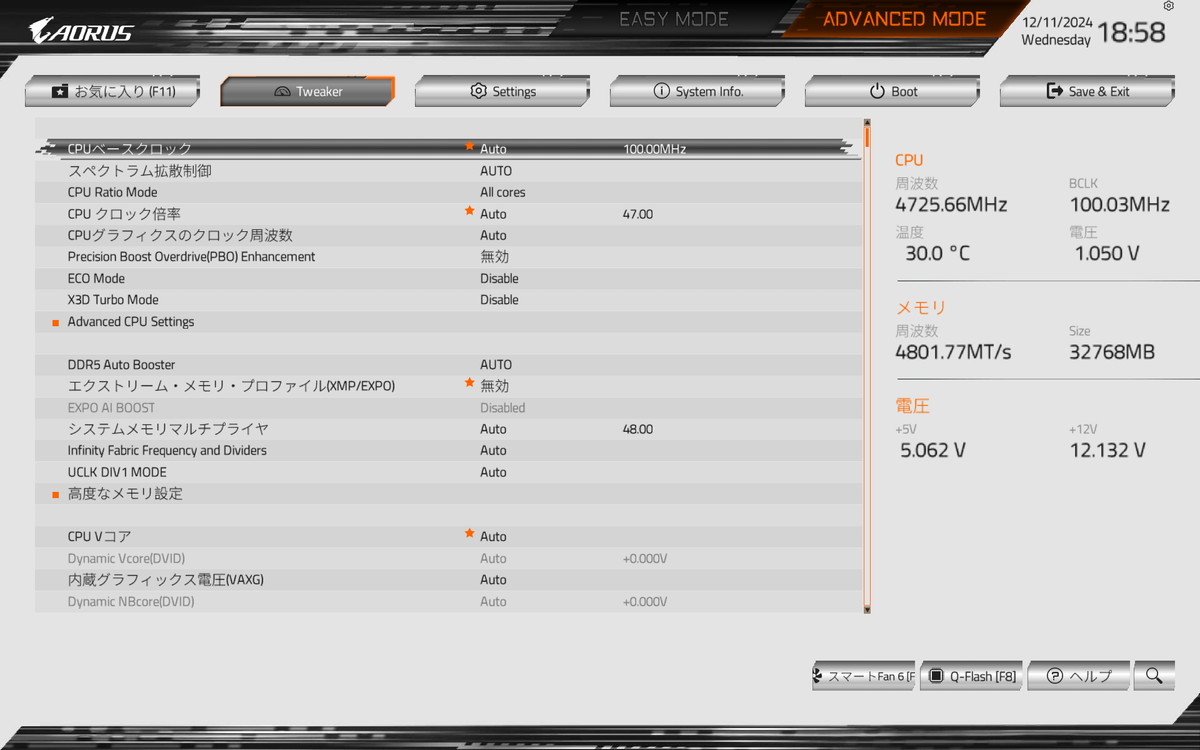
Task: Open the Tweaker tab
Action: coord(307,91)
